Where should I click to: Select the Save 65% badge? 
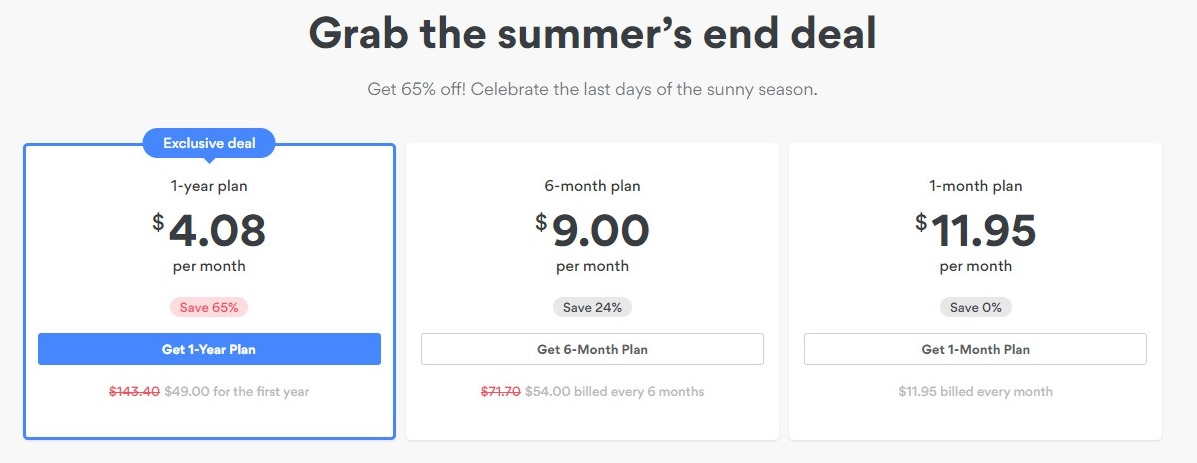coord(209,307)
